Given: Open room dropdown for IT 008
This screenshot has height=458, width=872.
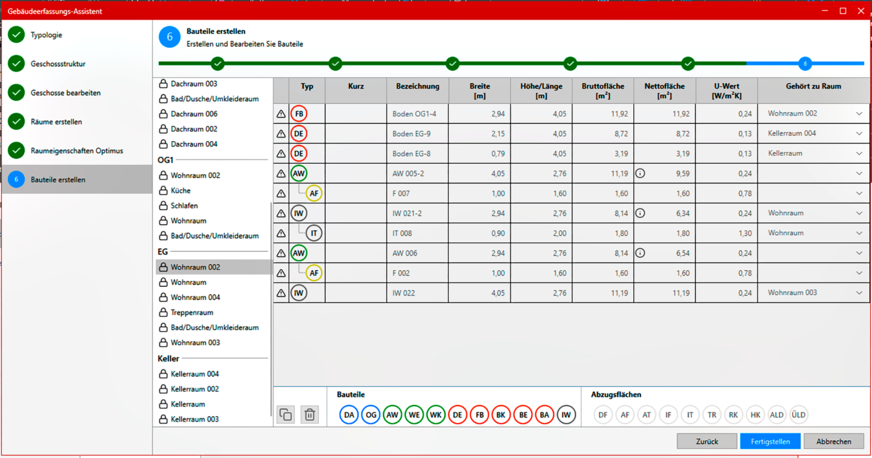Looking at the screenshot, I should pos(859,233).
